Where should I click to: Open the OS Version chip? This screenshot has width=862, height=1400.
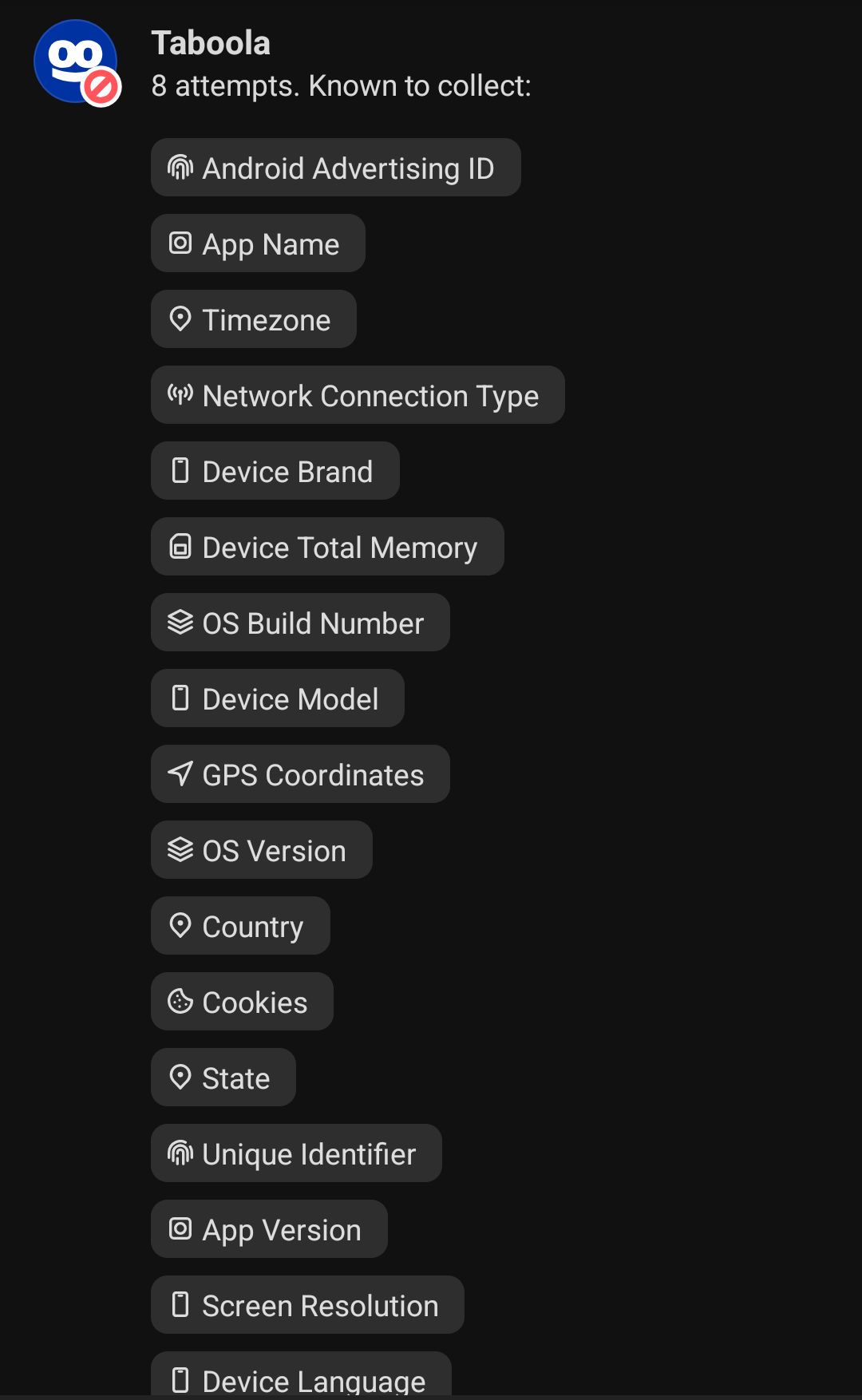262,850
